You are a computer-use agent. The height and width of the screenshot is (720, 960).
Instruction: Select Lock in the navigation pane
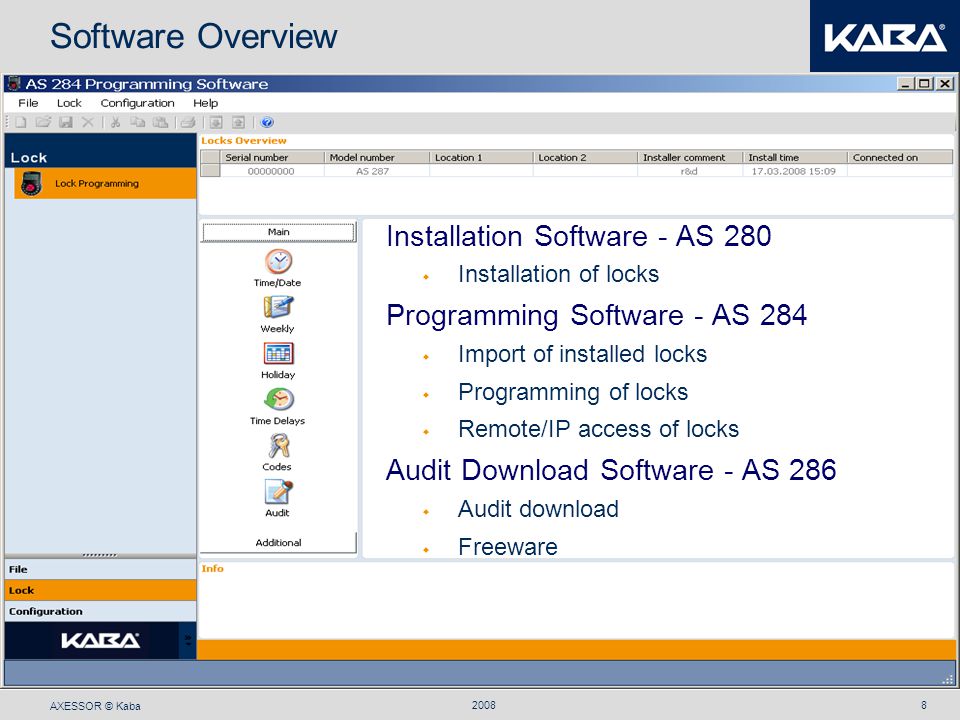tap(100, 590)
